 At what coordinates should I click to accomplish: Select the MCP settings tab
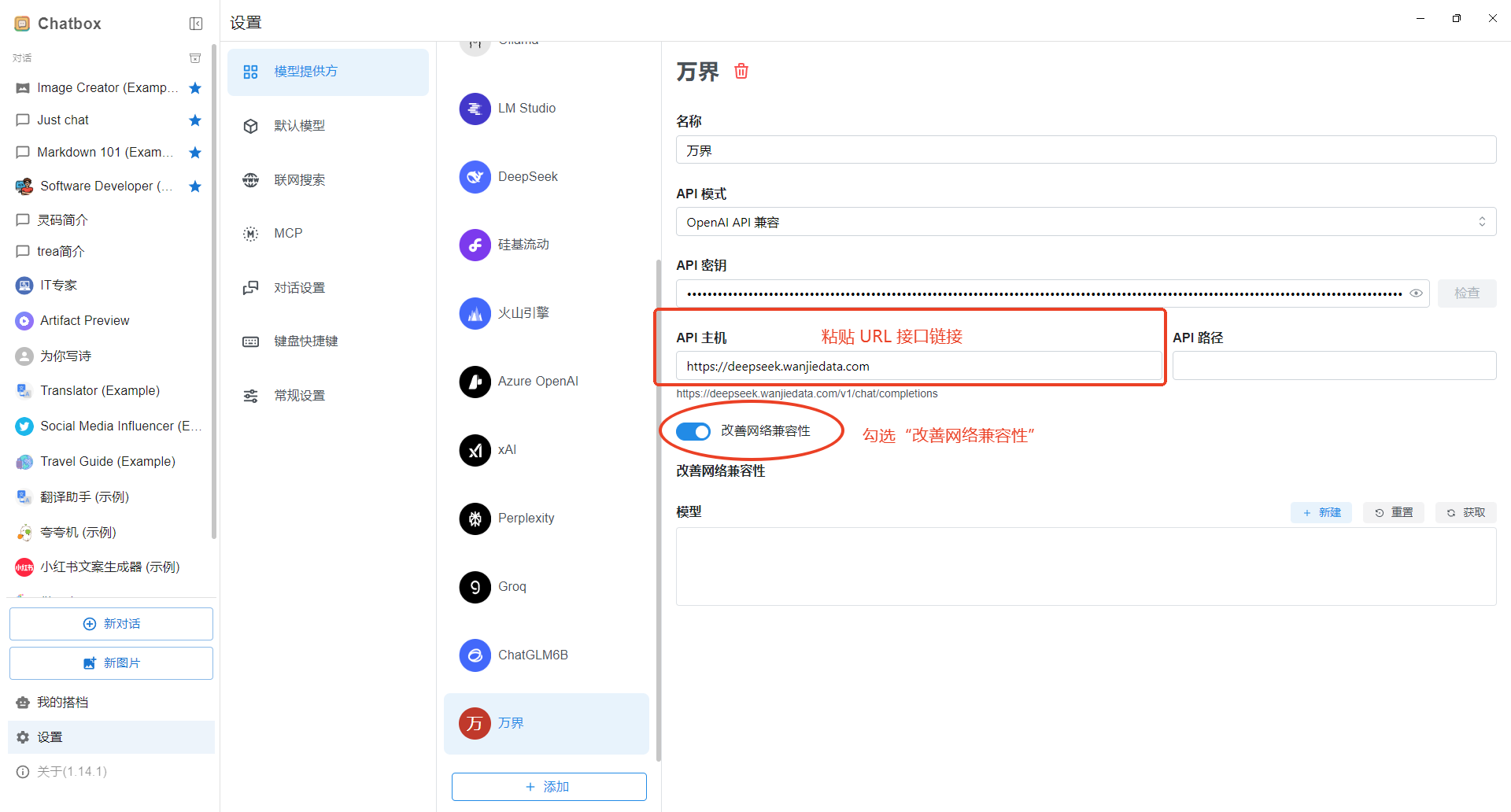tap(328, 234)
